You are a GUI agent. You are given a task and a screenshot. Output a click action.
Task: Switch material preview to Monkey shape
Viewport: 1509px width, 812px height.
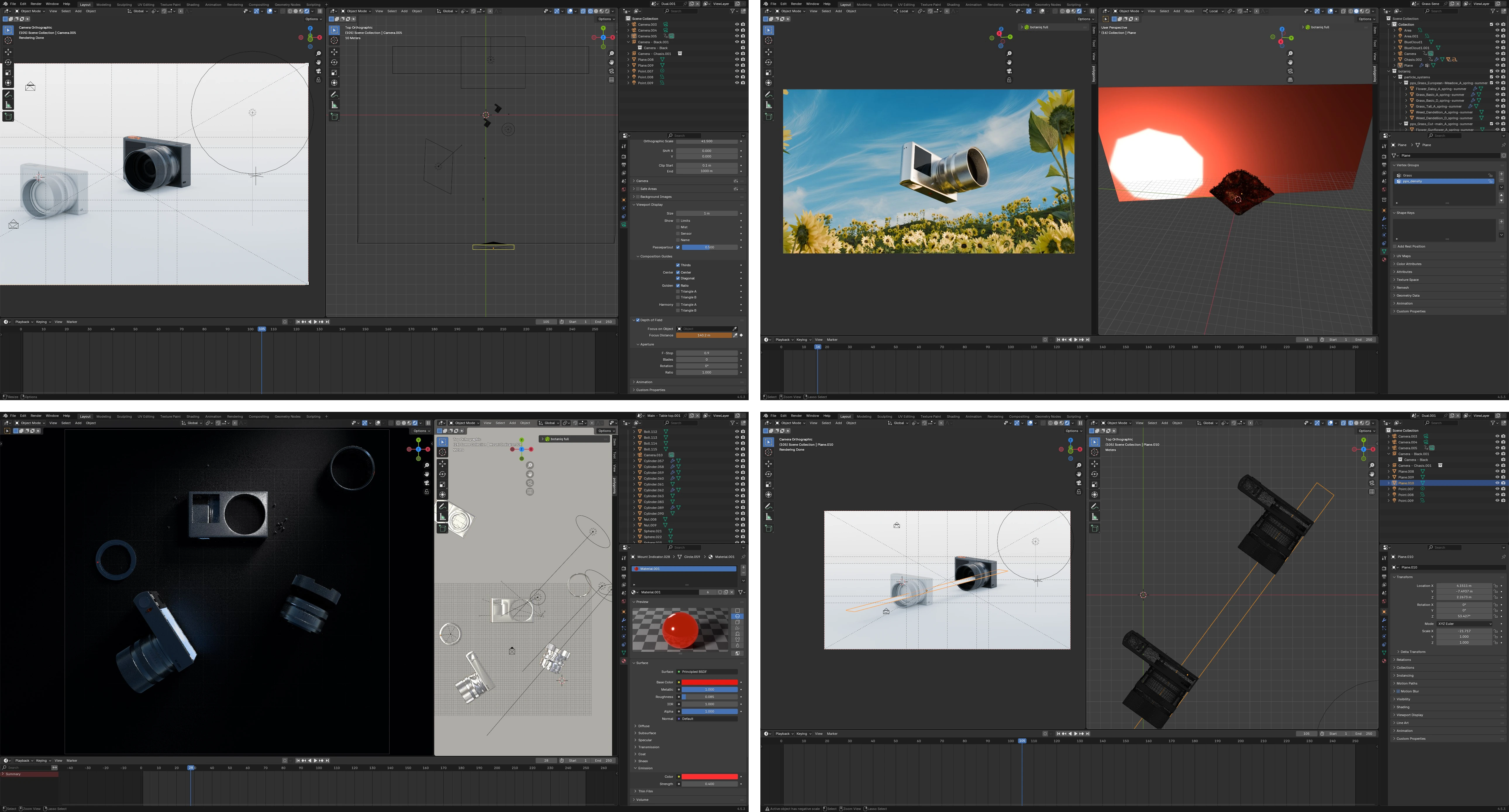[738, 634]
